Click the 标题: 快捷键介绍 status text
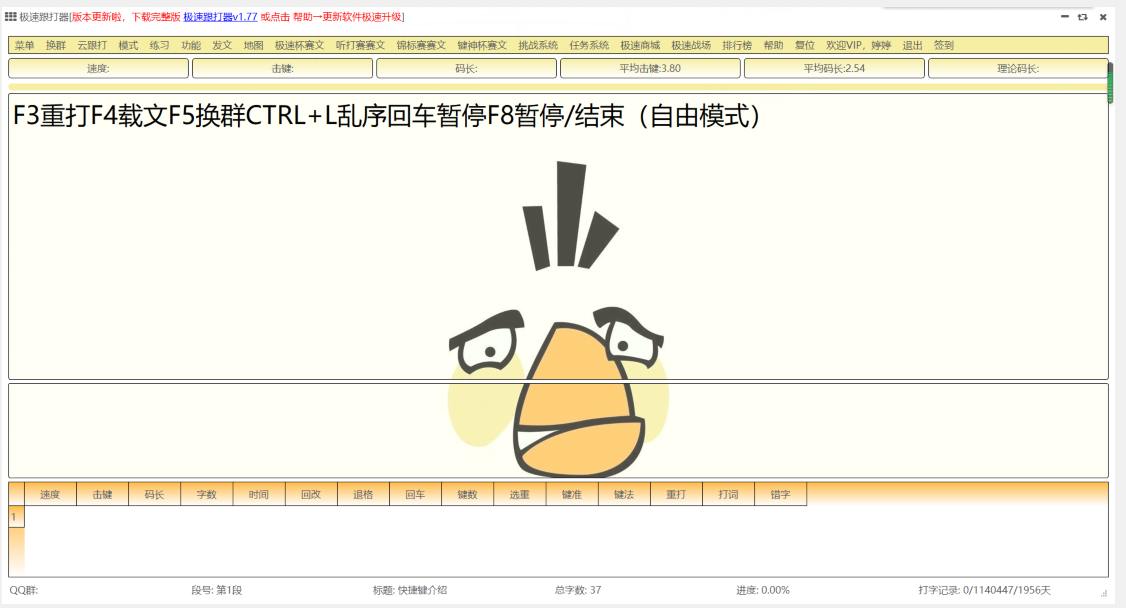Screen dimensions: 1126x608 click(410, 590)
